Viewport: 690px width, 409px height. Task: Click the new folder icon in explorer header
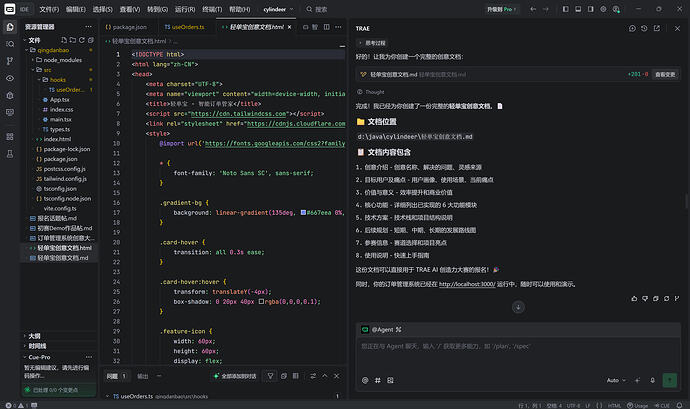[x=73, y=40]
